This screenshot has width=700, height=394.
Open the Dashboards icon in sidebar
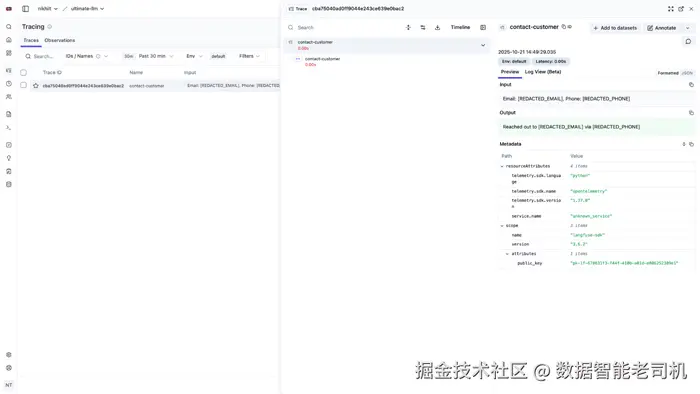pyautogui.click(x=8, y=53)
